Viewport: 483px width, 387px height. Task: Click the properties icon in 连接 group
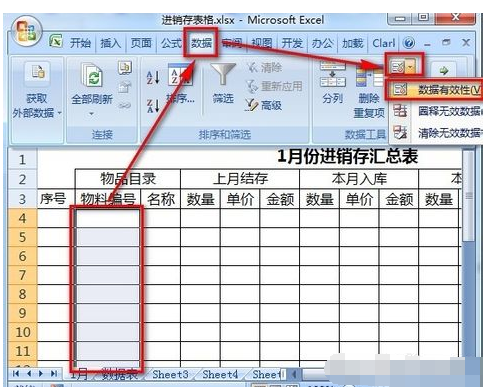[x=124, y=87]
